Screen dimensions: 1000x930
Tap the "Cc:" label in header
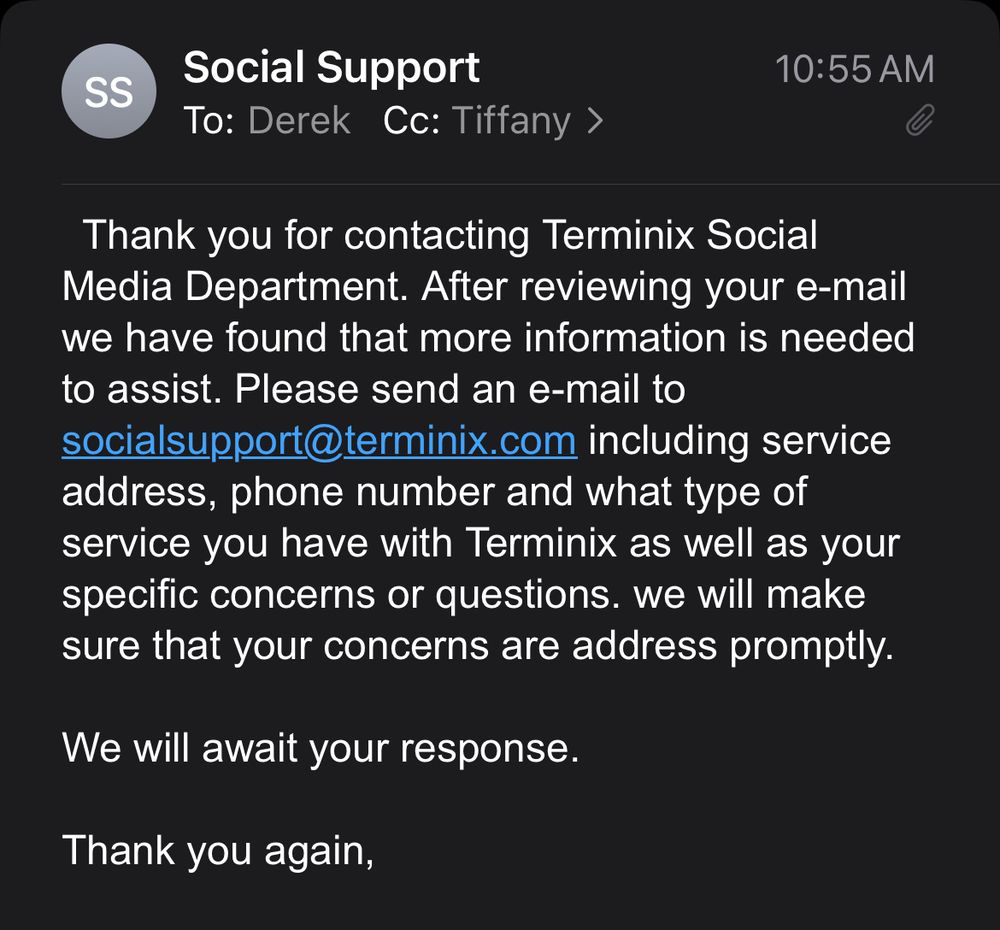tap(412, 121)
